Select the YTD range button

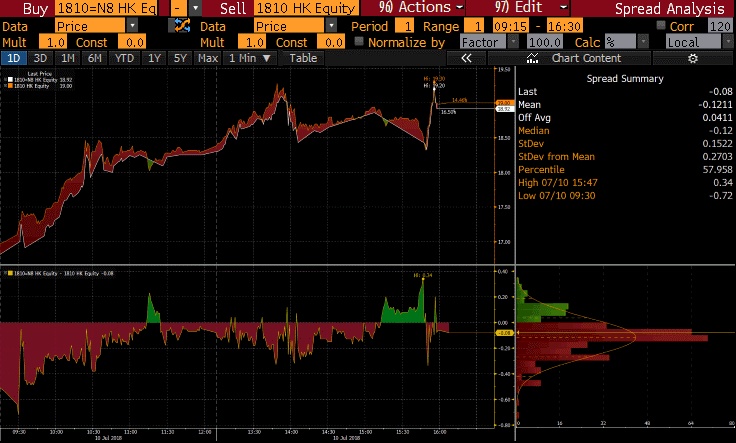click(x=124, y=58)
